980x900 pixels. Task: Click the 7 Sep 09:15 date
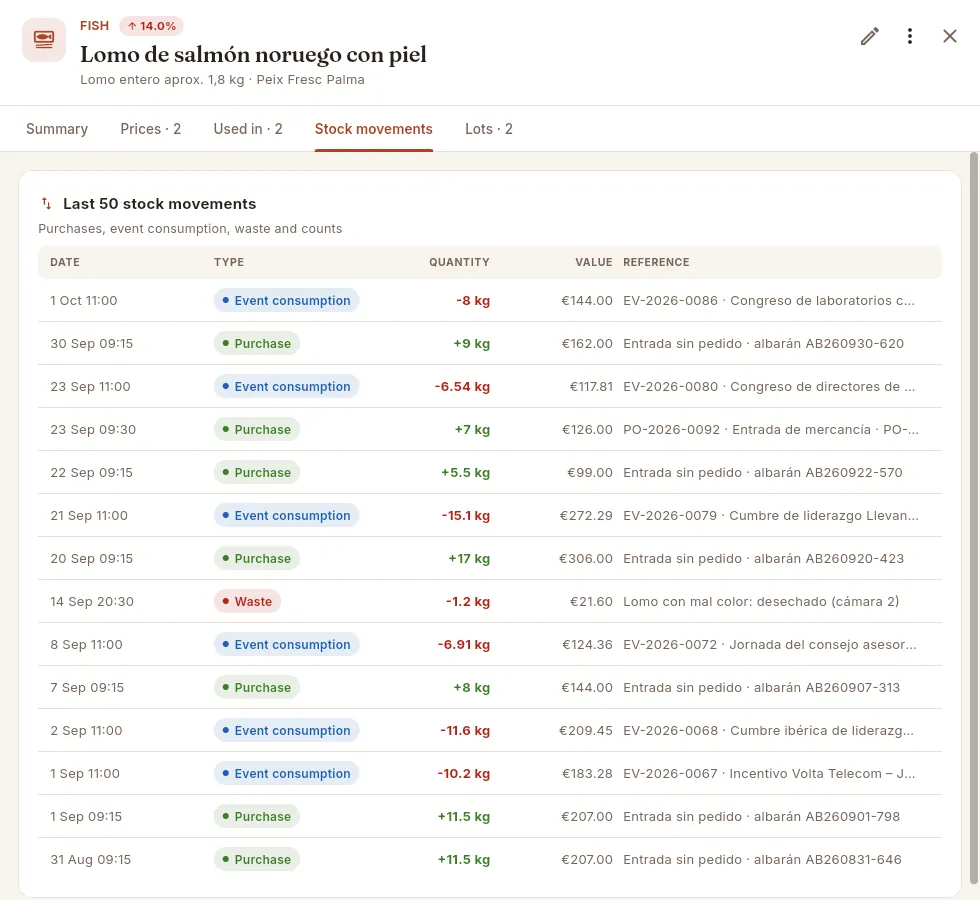(87, 688)
